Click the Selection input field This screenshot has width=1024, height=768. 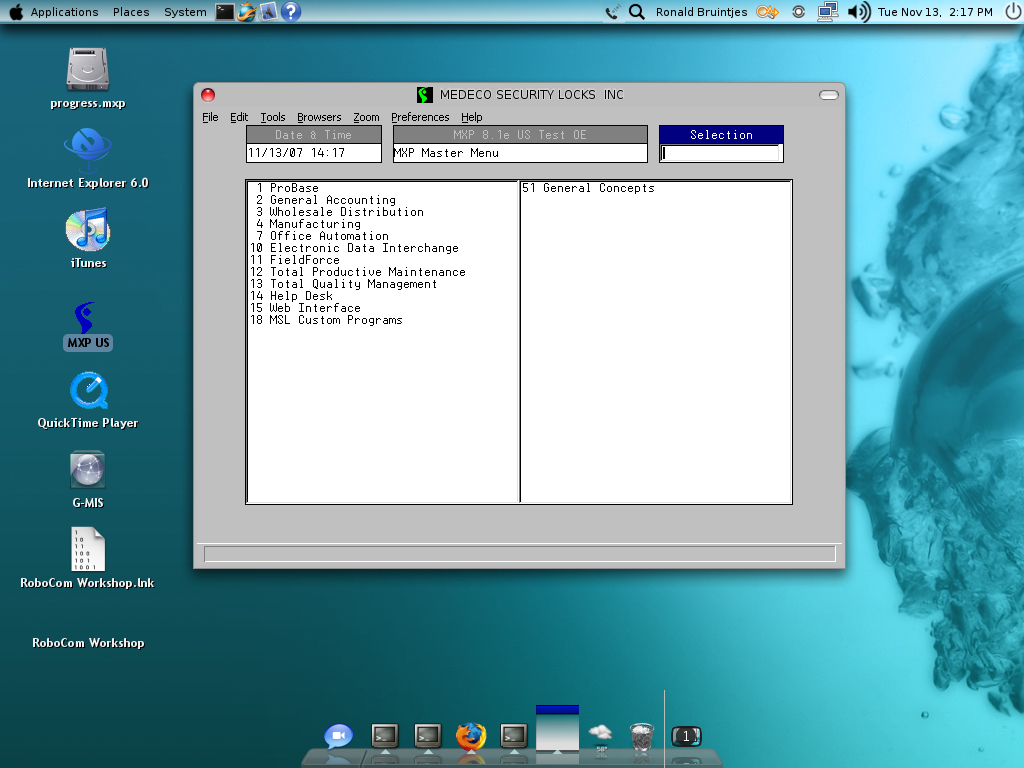point(720,153)
